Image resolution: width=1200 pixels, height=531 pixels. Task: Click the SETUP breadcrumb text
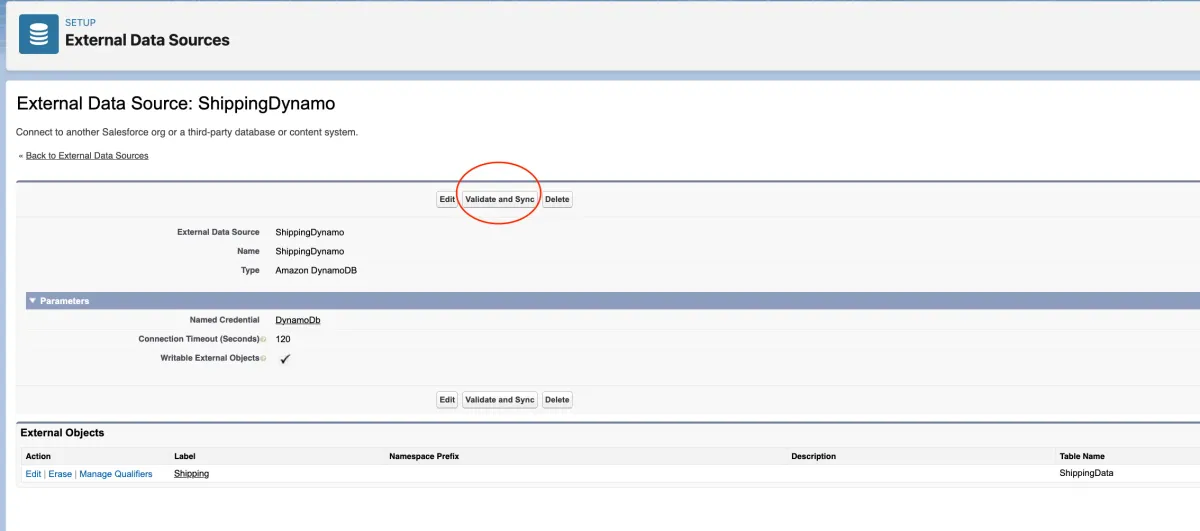pyautogui.click(x=80, y=22)
